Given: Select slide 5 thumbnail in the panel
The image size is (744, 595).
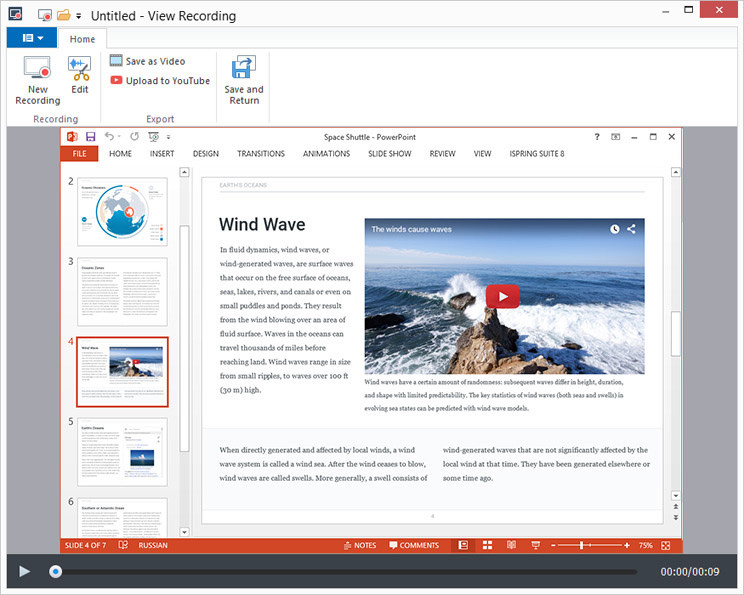Looking at the screenshot, I should click(122, 452).
